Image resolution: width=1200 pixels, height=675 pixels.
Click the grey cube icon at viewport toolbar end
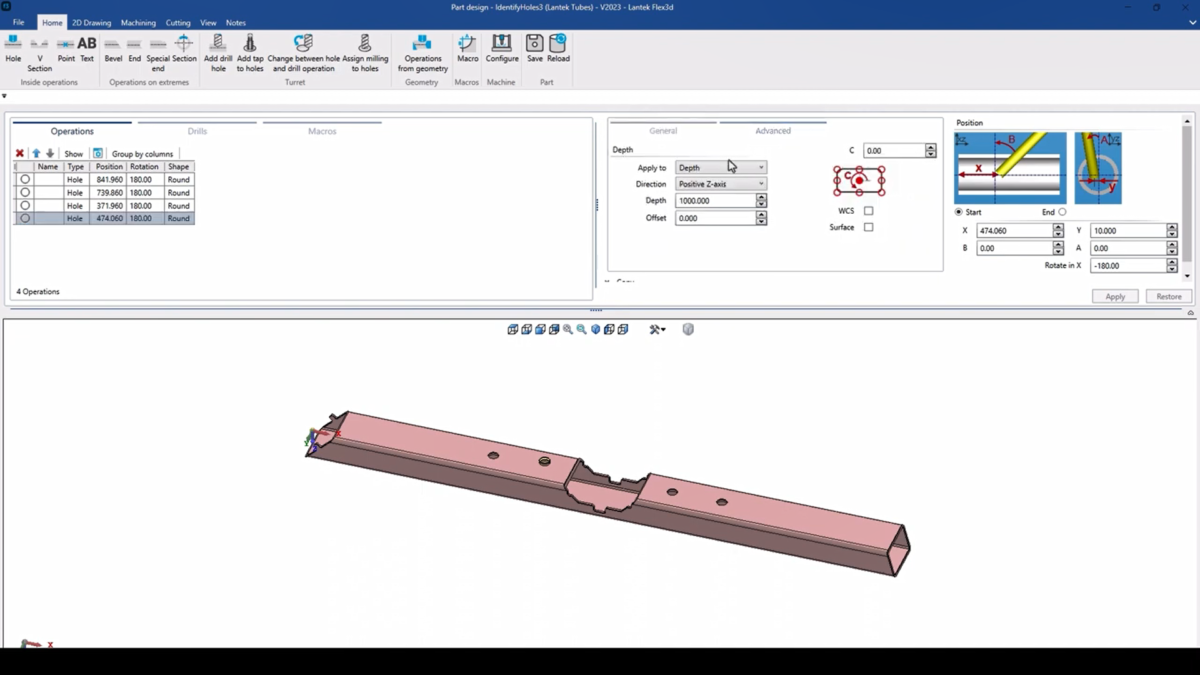click(688, 329)
